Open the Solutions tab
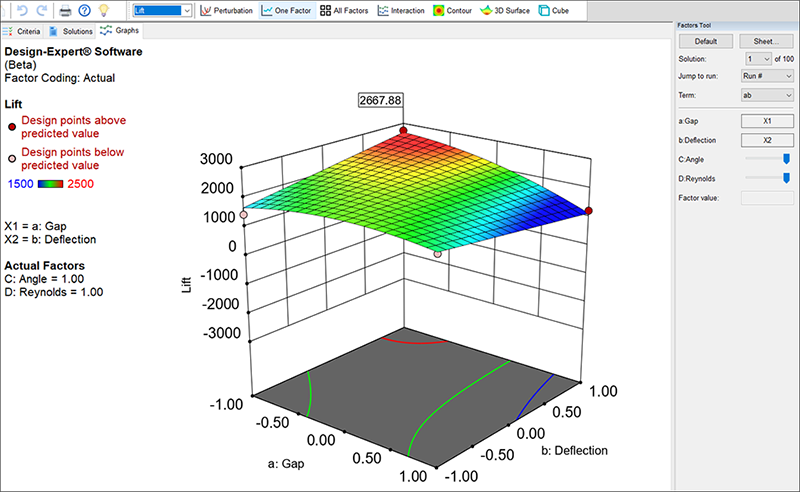800x492 pixels. coord(72,31)
